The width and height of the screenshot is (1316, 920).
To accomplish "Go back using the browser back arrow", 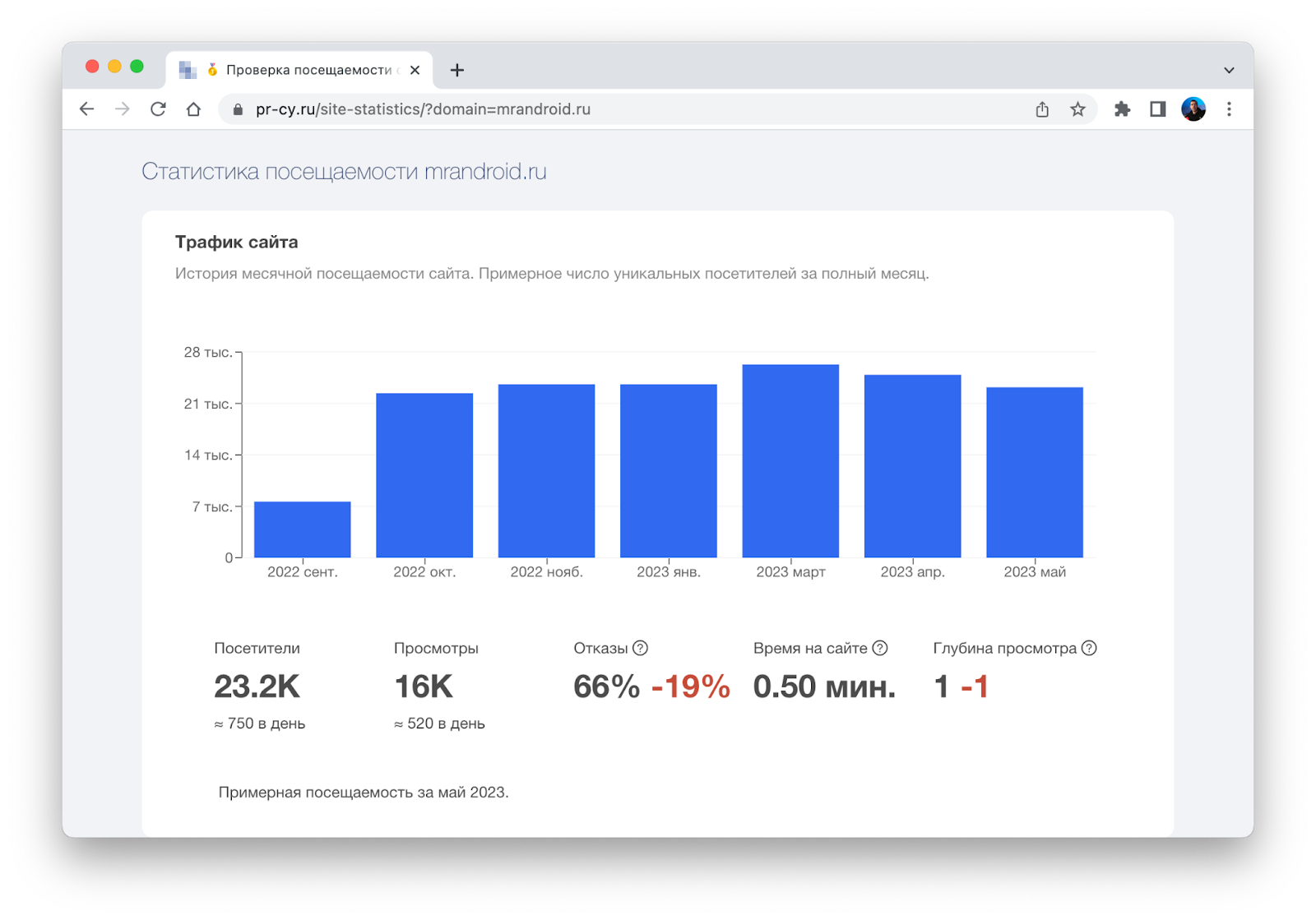I will pyautogui.click(x=86, y=109).
